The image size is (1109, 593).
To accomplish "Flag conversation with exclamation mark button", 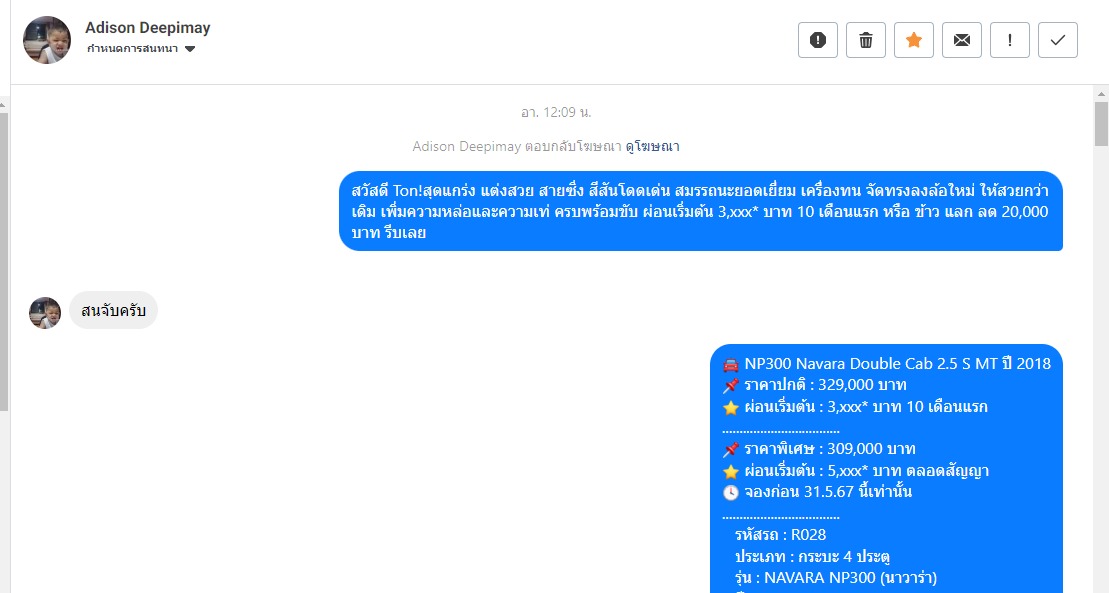I will click(x=1010, y=40).
